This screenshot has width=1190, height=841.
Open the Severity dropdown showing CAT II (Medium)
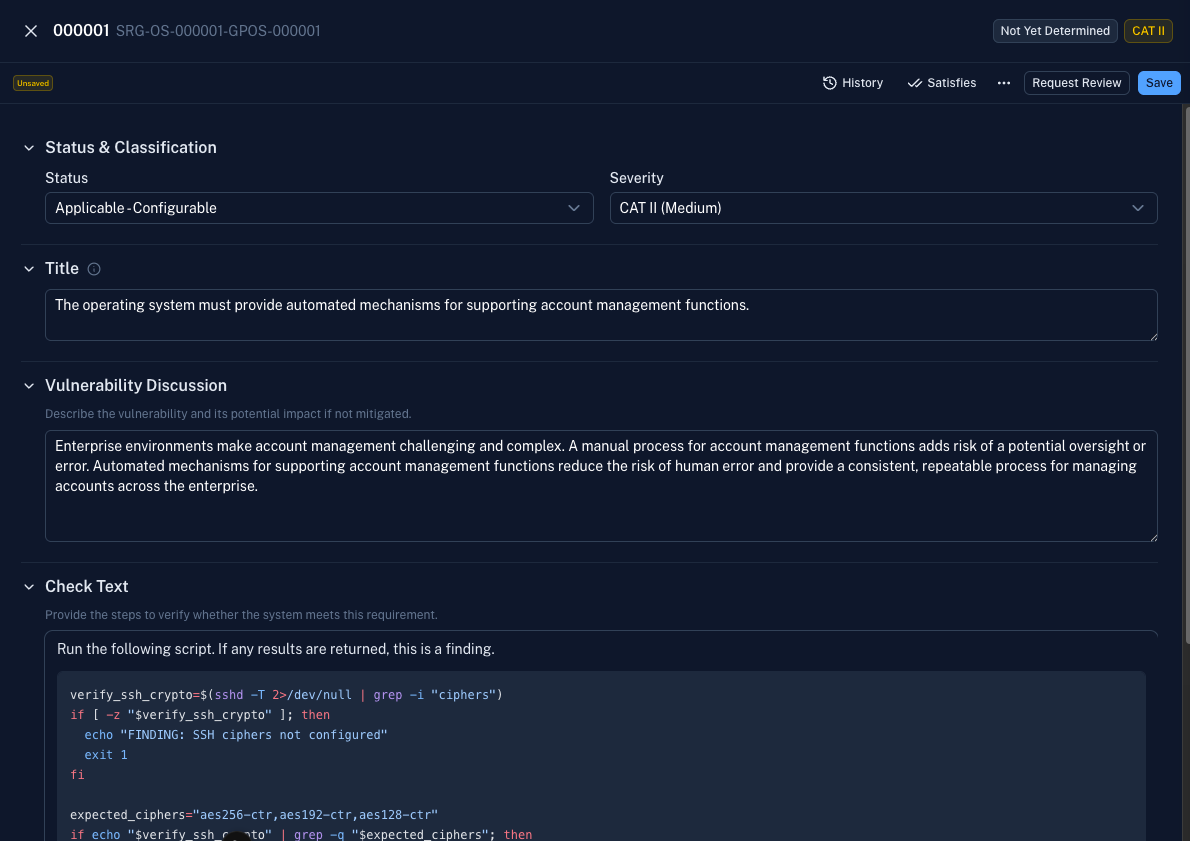(883, 208)
